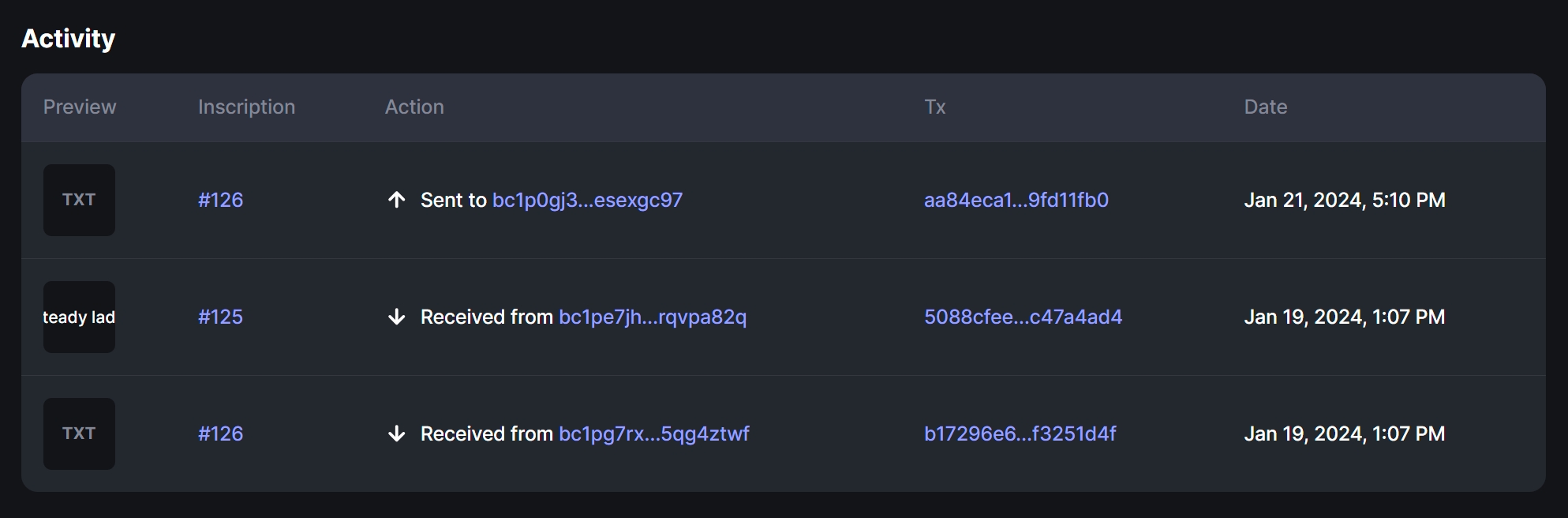This screenshot has width=1568, height=518.
Task: Open inscription #126 in the Sent row
Action: point(220,200)
